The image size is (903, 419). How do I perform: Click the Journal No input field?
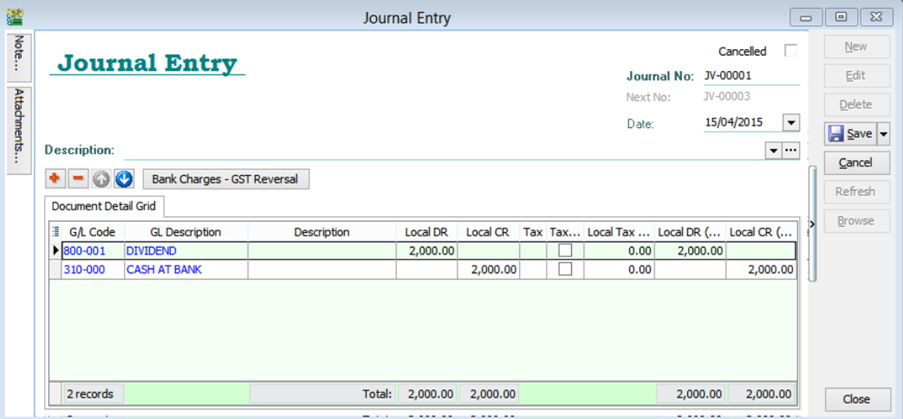[x=749, y=75]
